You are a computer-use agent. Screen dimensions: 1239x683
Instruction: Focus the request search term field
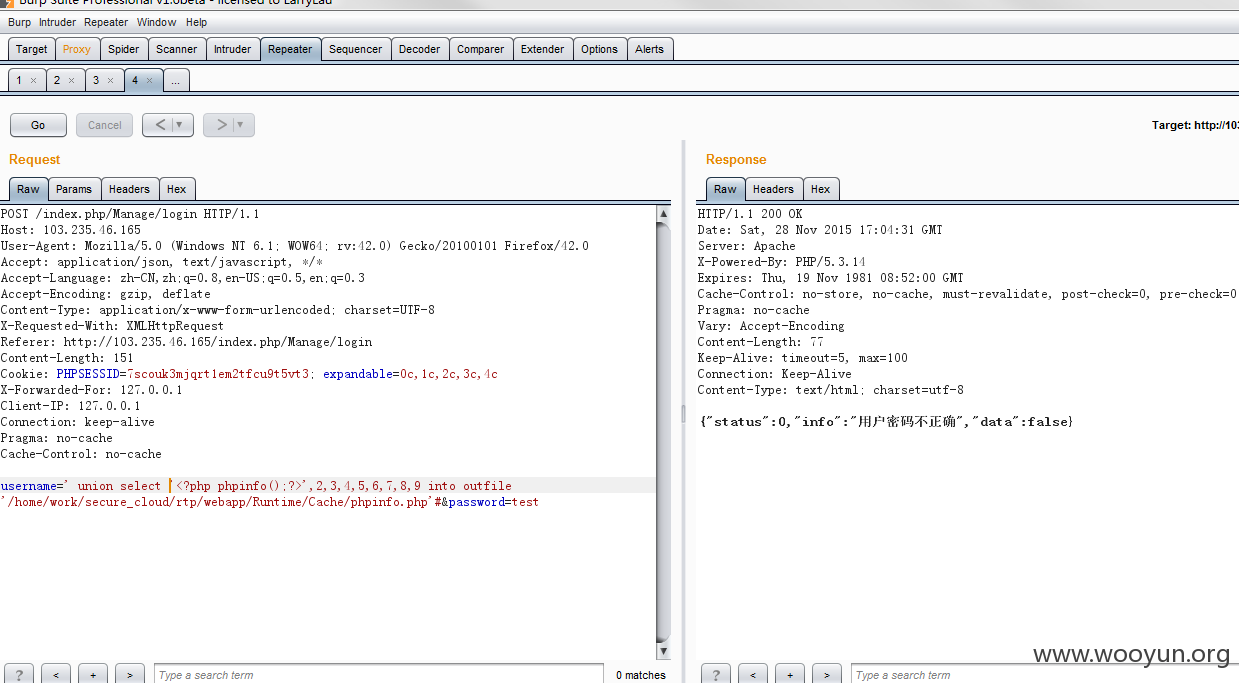point(379,675)
